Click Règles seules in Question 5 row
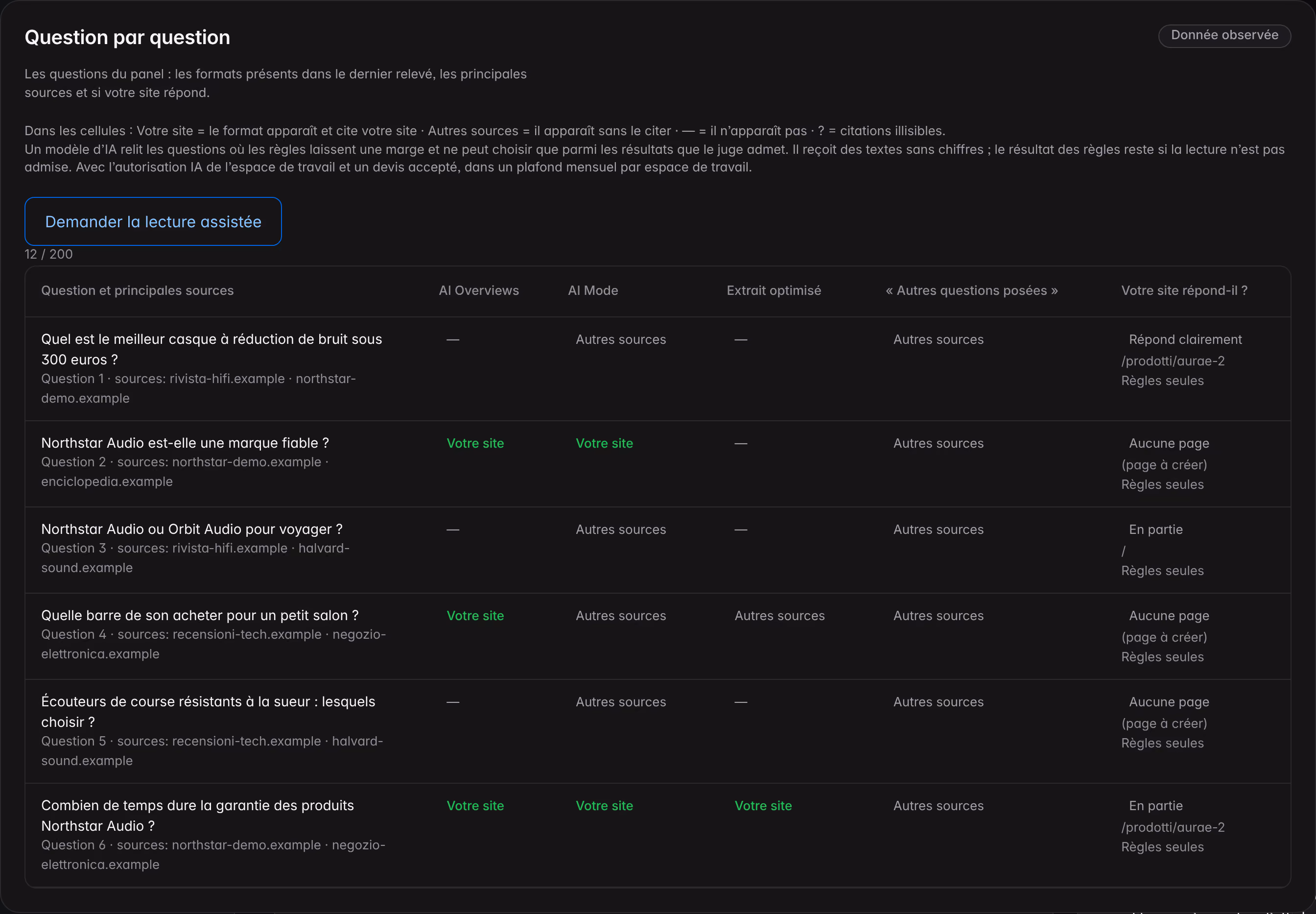 [x=1162, y=743]
